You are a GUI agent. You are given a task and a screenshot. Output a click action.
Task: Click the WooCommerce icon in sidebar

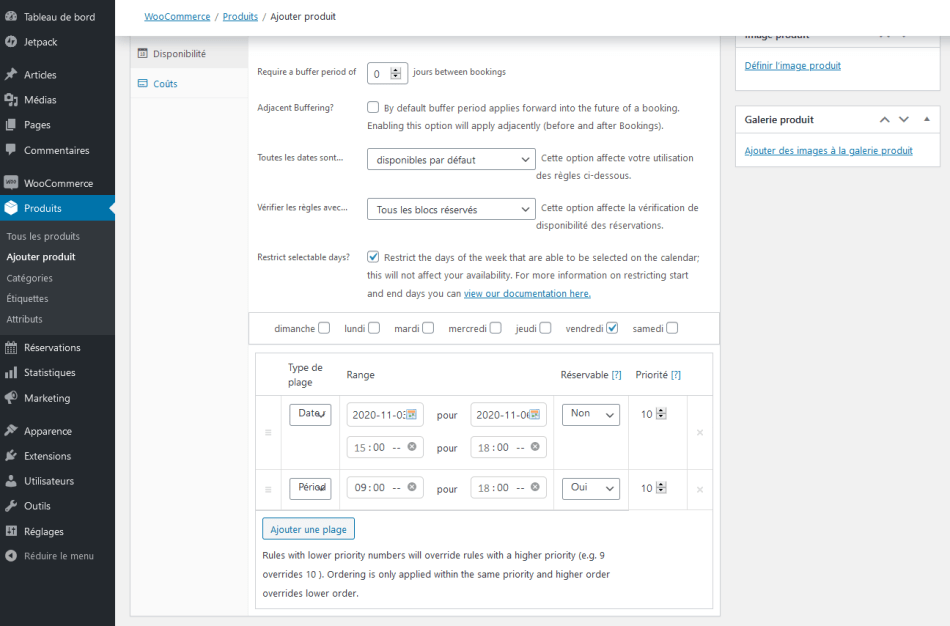(x=11, y=183)
